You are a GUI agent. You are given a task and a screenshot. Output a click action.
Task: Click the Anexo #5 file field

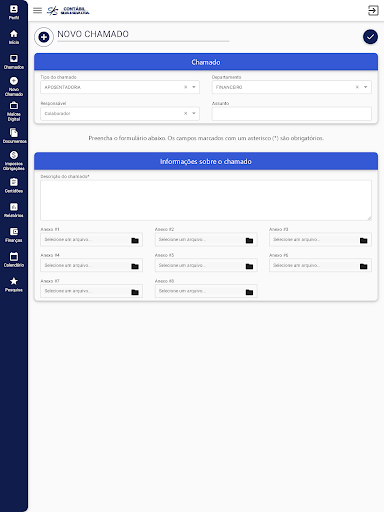[x=206, y=265]
